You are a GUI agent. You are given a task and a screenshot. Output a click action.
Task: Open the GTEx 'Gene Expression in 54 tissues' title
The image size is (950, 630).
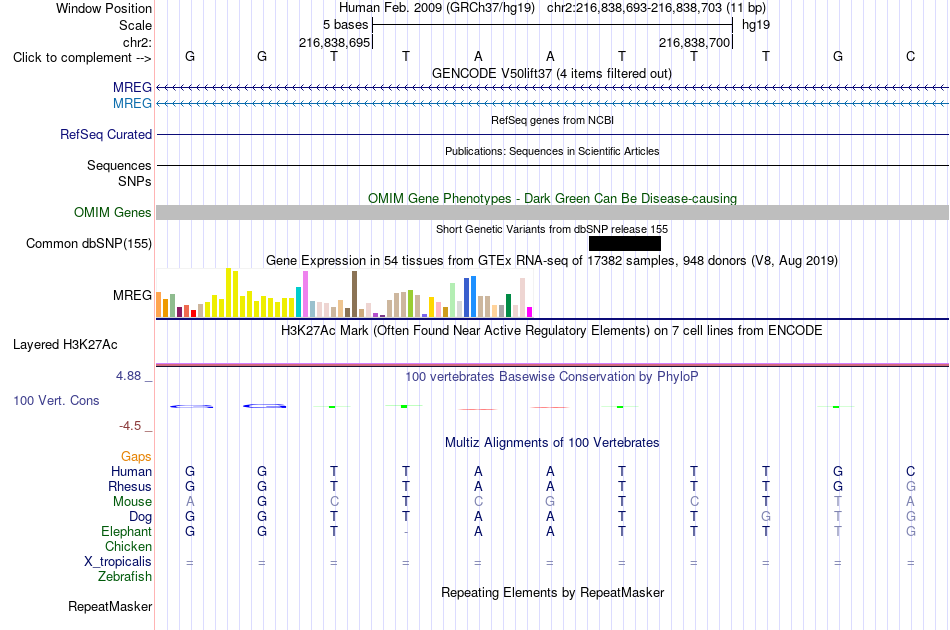pos(552,260)
